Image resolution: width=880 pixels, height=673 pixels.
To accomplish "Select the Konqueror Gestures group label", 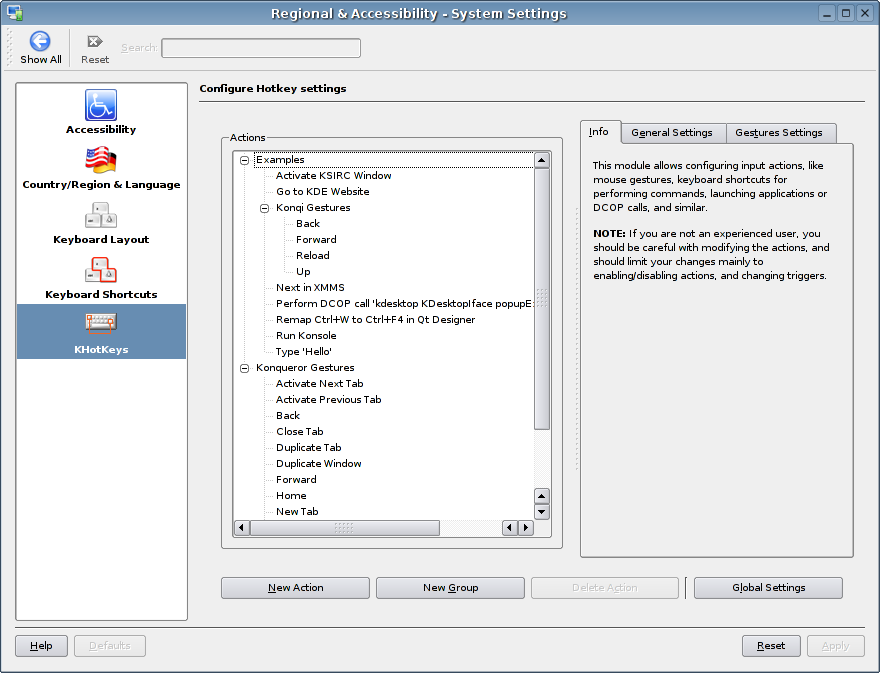I will pos(305,368).
